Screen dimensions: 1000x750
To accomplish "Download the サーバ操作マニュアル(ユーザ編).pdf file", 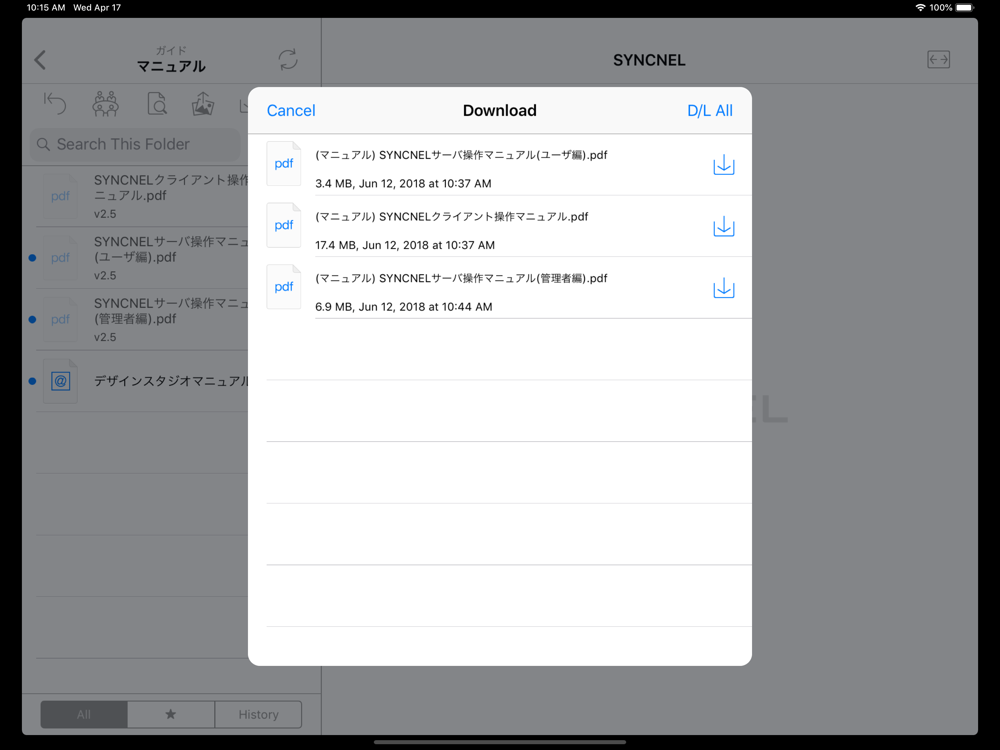I will [723, 165].
